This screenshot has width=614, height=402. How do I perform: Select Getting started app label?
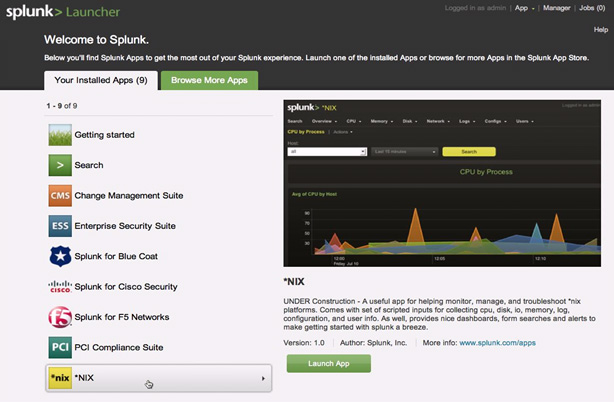(x=105, y=135)
